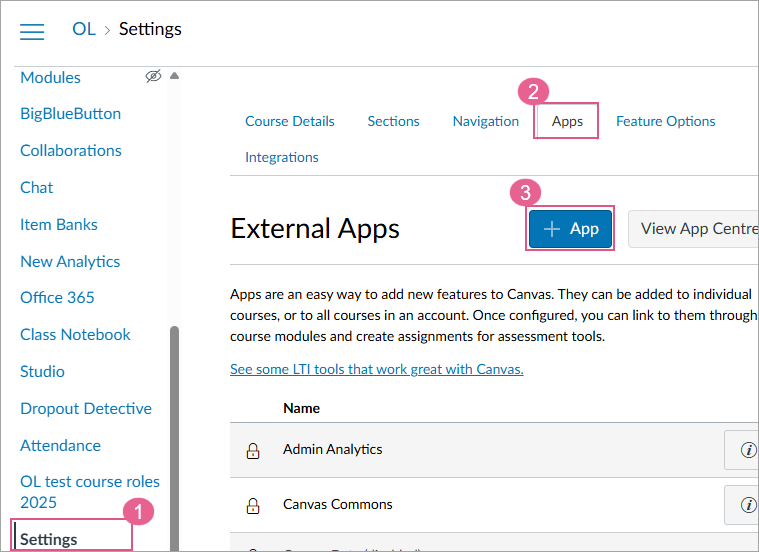Open the info button for Admin Analytics
The width and height of the screenshot is (759, 552).
742,450
